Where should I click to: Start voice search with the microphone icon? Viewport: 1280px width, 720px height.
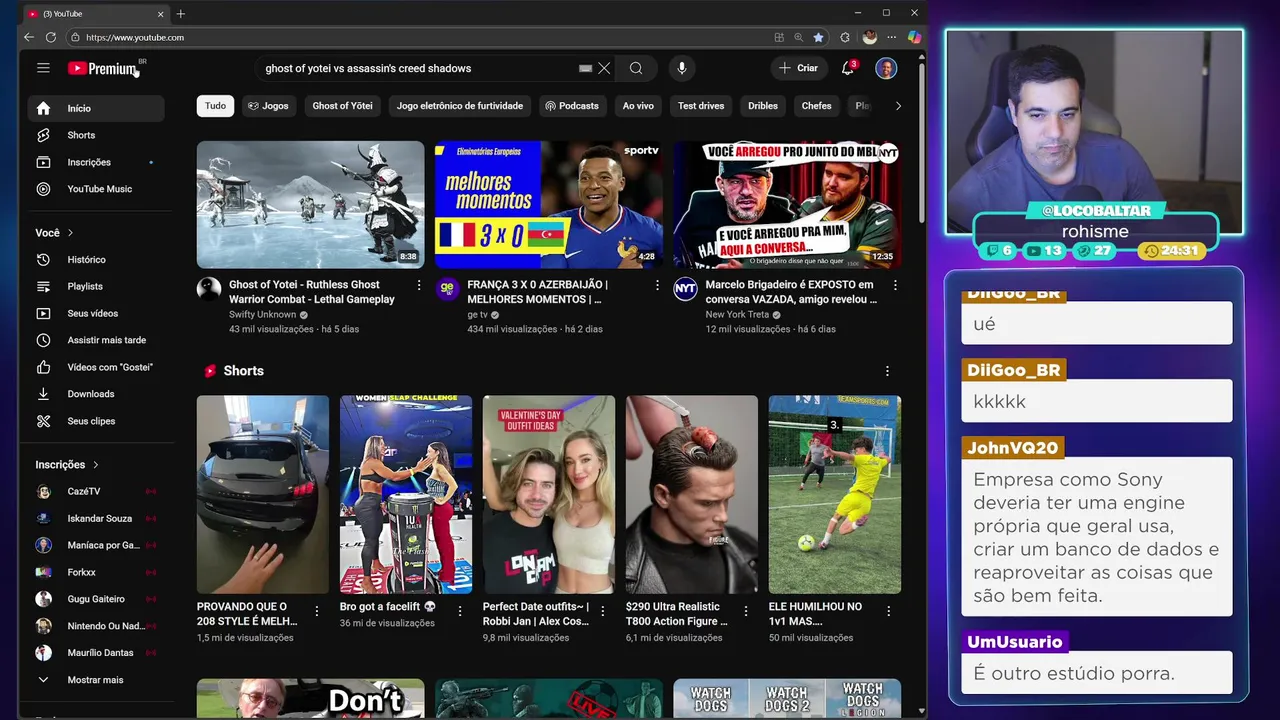pyautogui.click(x=682, y=68)
